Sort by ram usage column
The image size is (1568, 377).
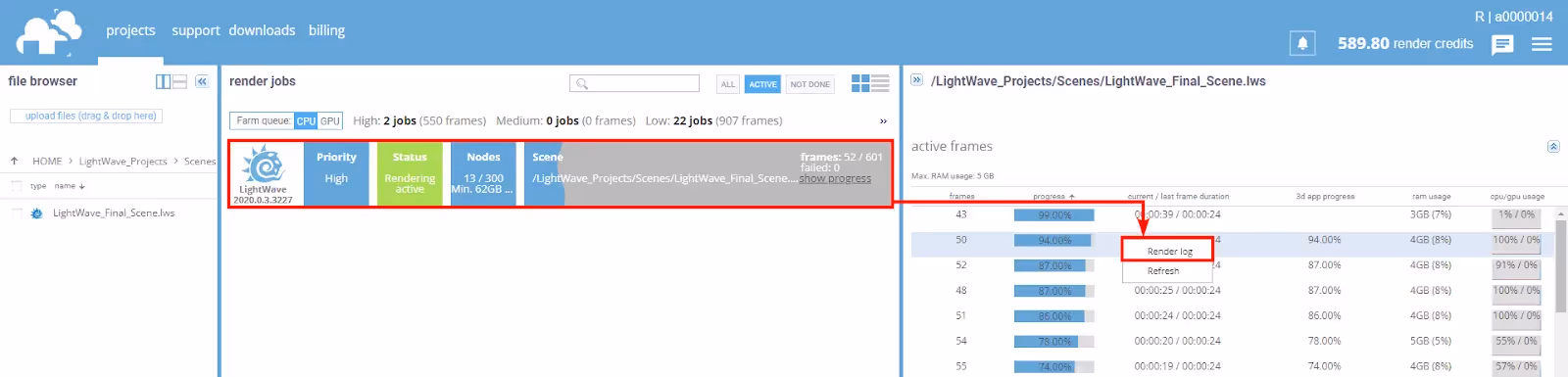1431,196
